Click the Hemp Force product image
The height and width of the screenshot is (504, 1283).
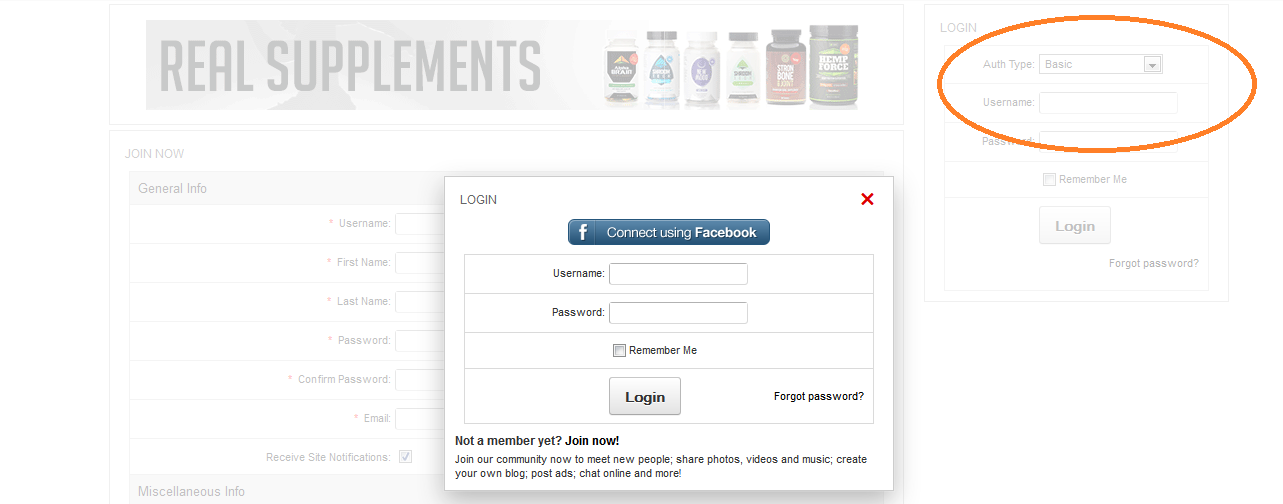833,67
